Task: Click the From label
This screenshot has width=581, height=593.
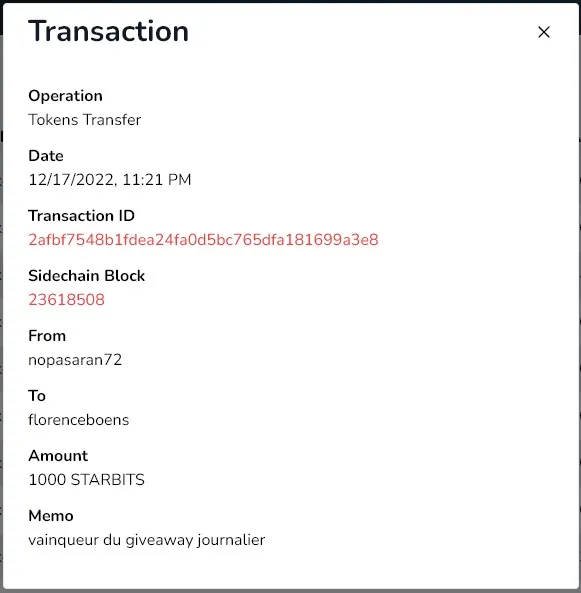Action: tap(47, 336)
